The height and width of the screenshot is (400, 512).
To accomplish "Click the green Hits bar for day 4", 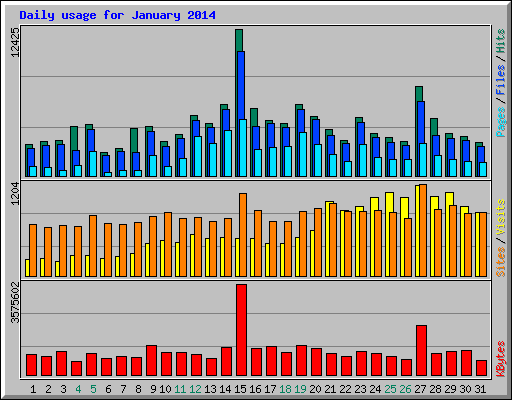I will (74, 138).
